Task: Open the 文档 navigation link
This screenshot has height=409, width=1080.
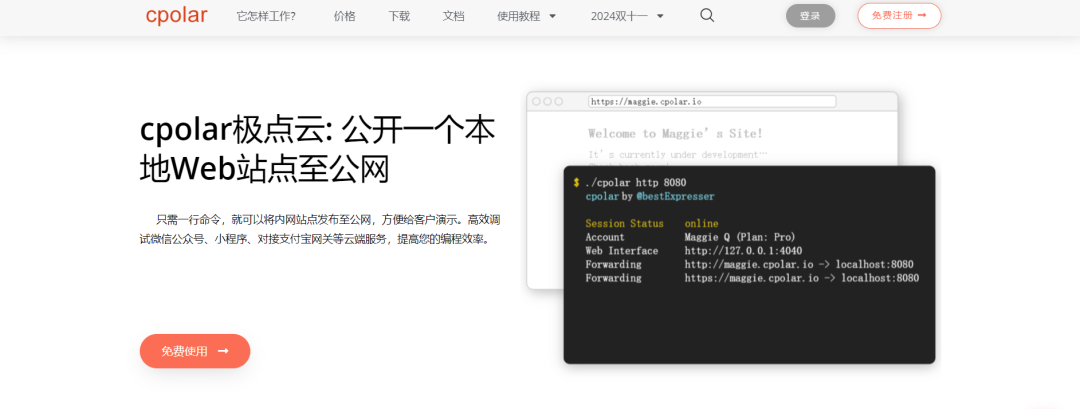Action: coord(453,16)
